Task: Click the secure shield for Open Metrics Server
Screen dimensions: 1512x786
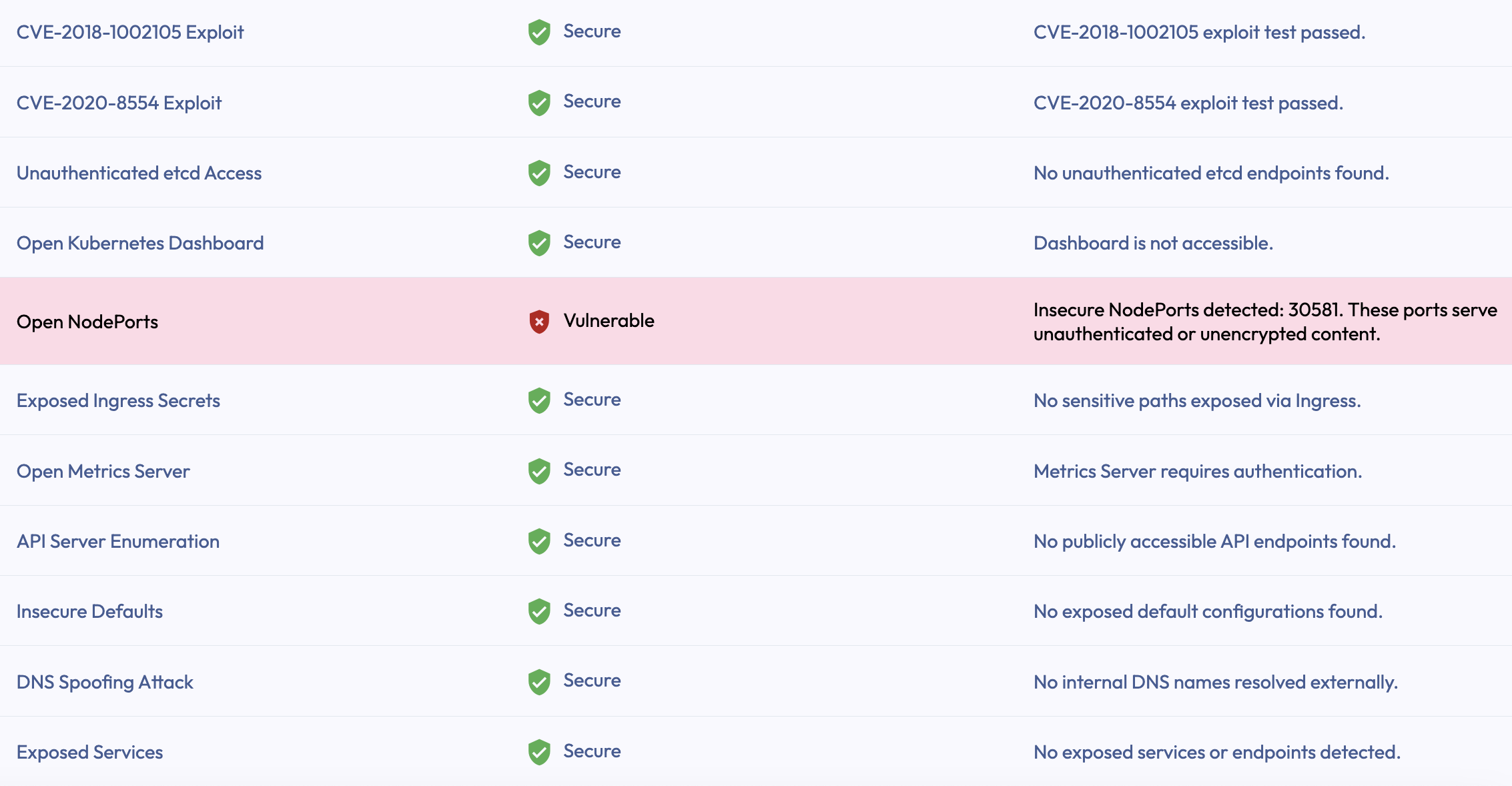Action: coord(539,471)
